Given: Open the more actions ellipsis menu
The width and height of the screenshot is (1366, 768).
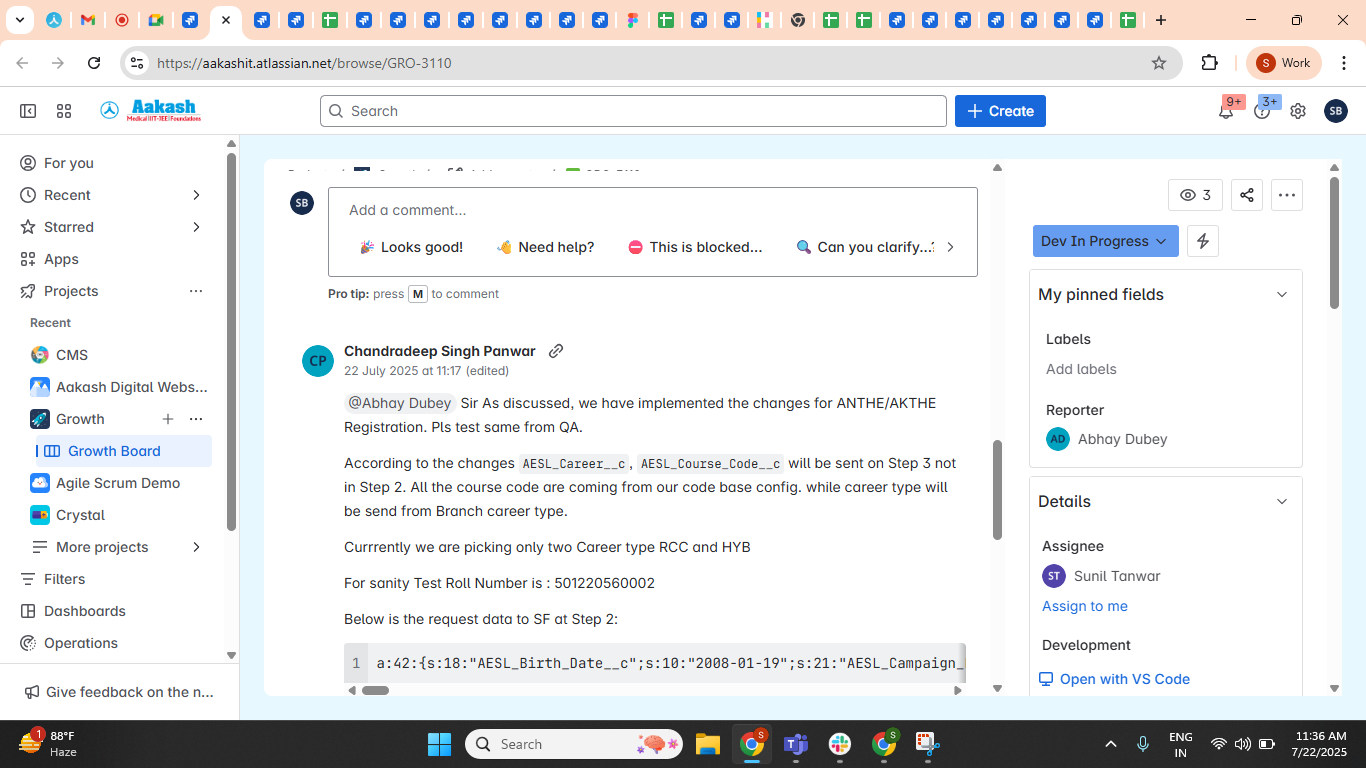Looking at the screenshot, I should pyautogui.click(x=1287, y=195).
